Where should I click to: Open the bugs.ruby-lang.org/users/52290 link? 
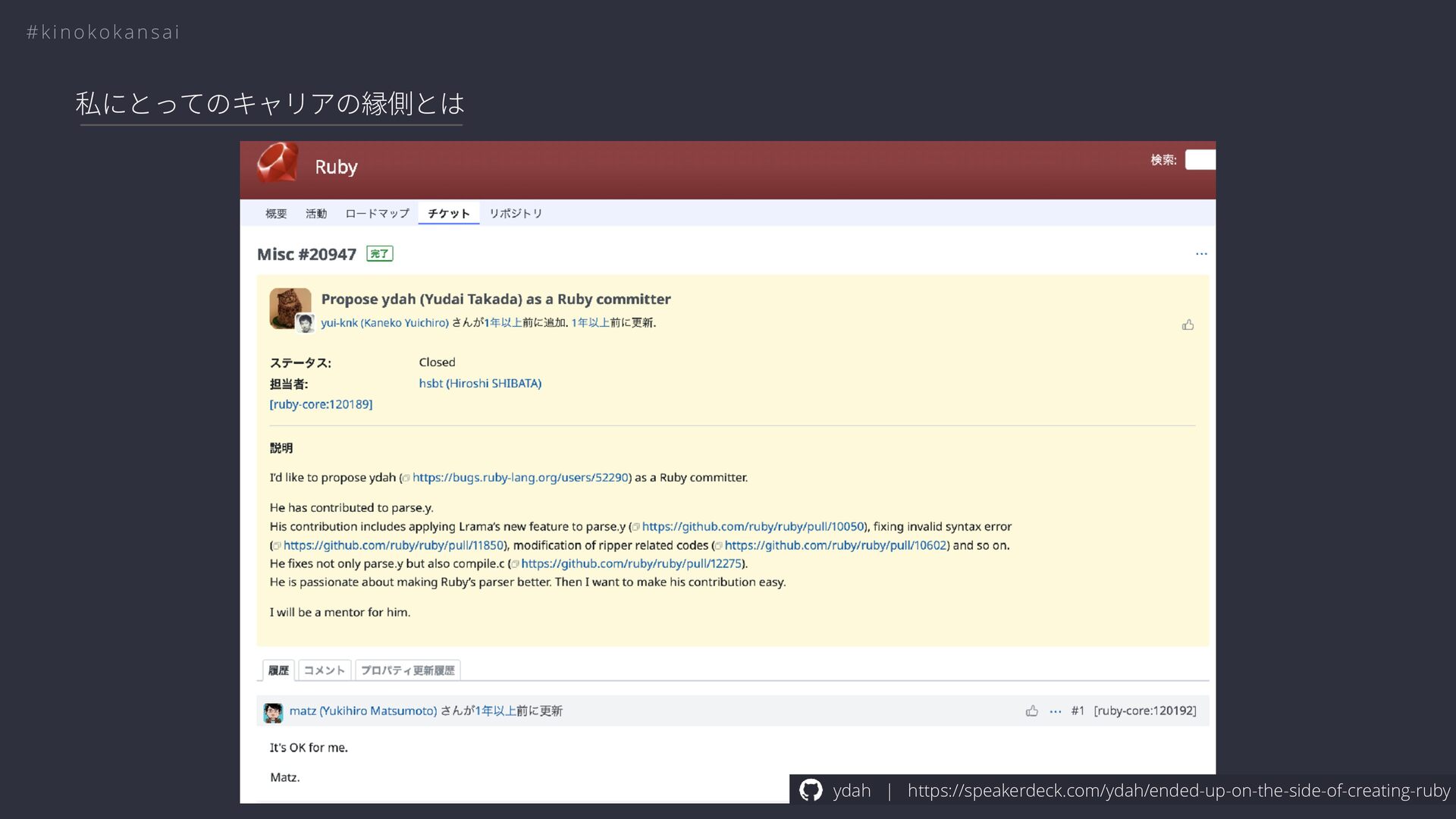point(520,478)
